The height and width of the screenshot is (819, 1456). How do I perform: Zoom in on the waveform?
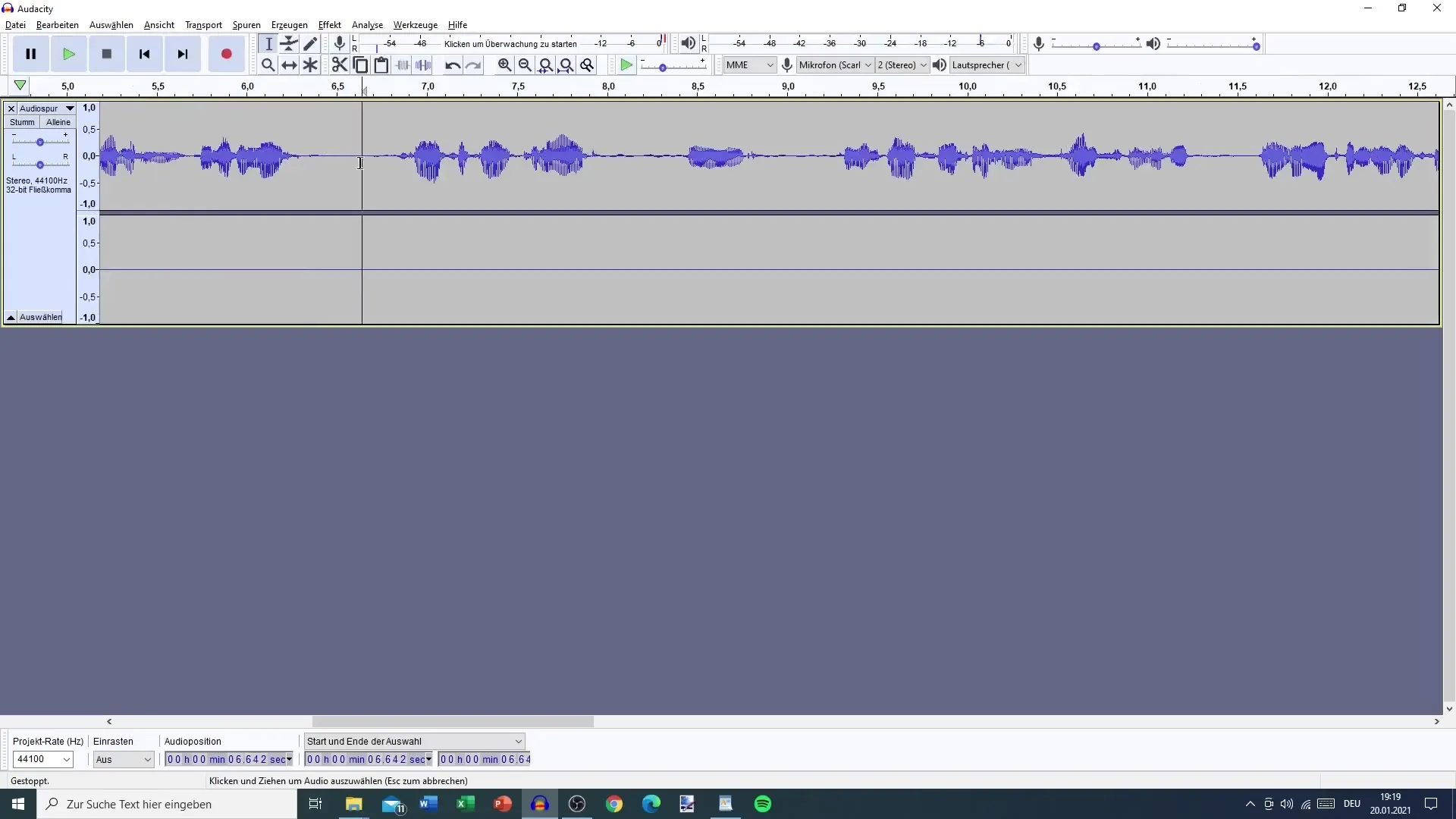pyautogui.click(x=504, y=65)
